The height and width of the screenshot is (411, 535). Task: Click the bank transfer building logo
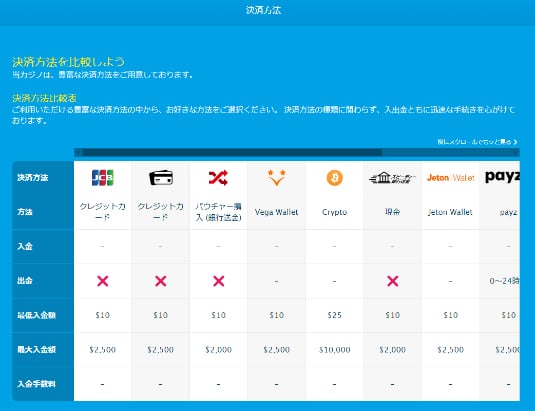pyautogui.click(x=392, y=178)
